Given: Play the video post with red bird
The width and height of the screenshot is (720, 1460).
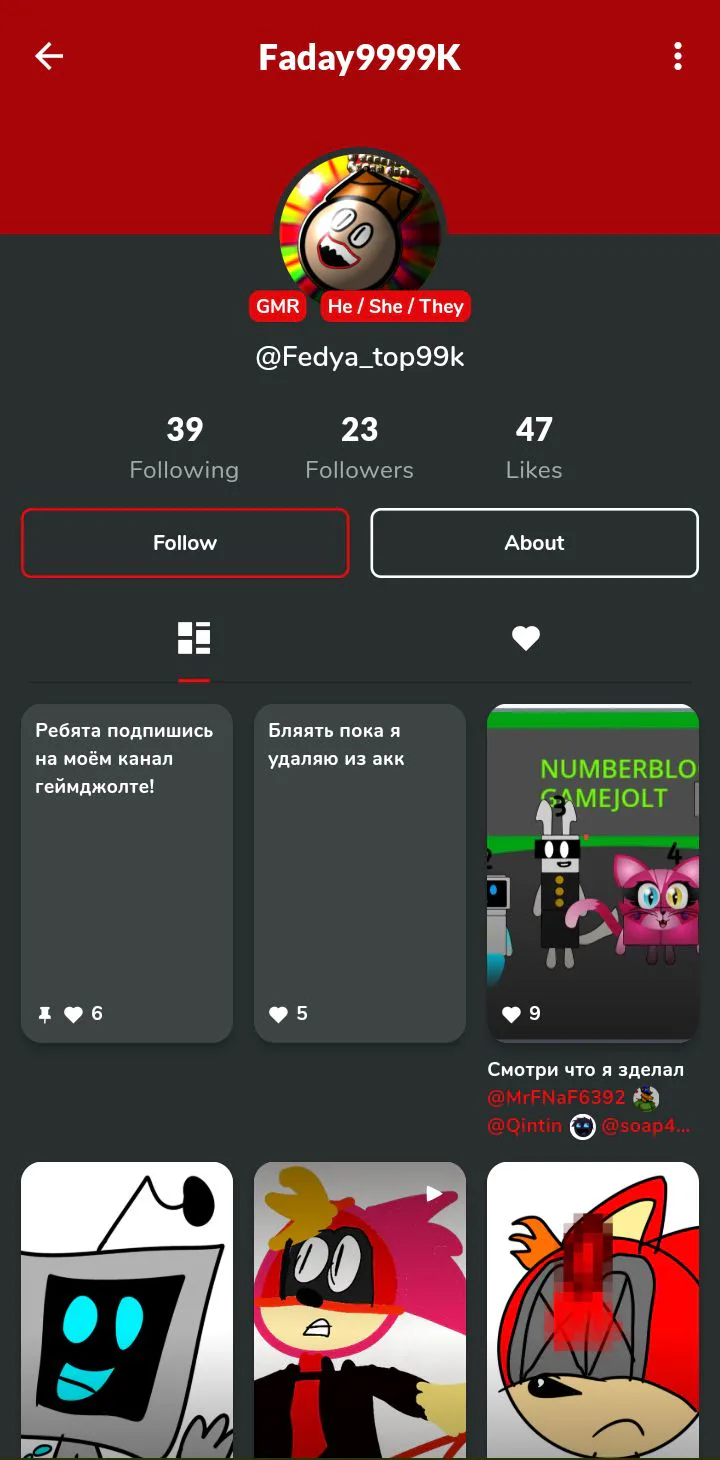Looking at the screenshot, I should 360,1310.
